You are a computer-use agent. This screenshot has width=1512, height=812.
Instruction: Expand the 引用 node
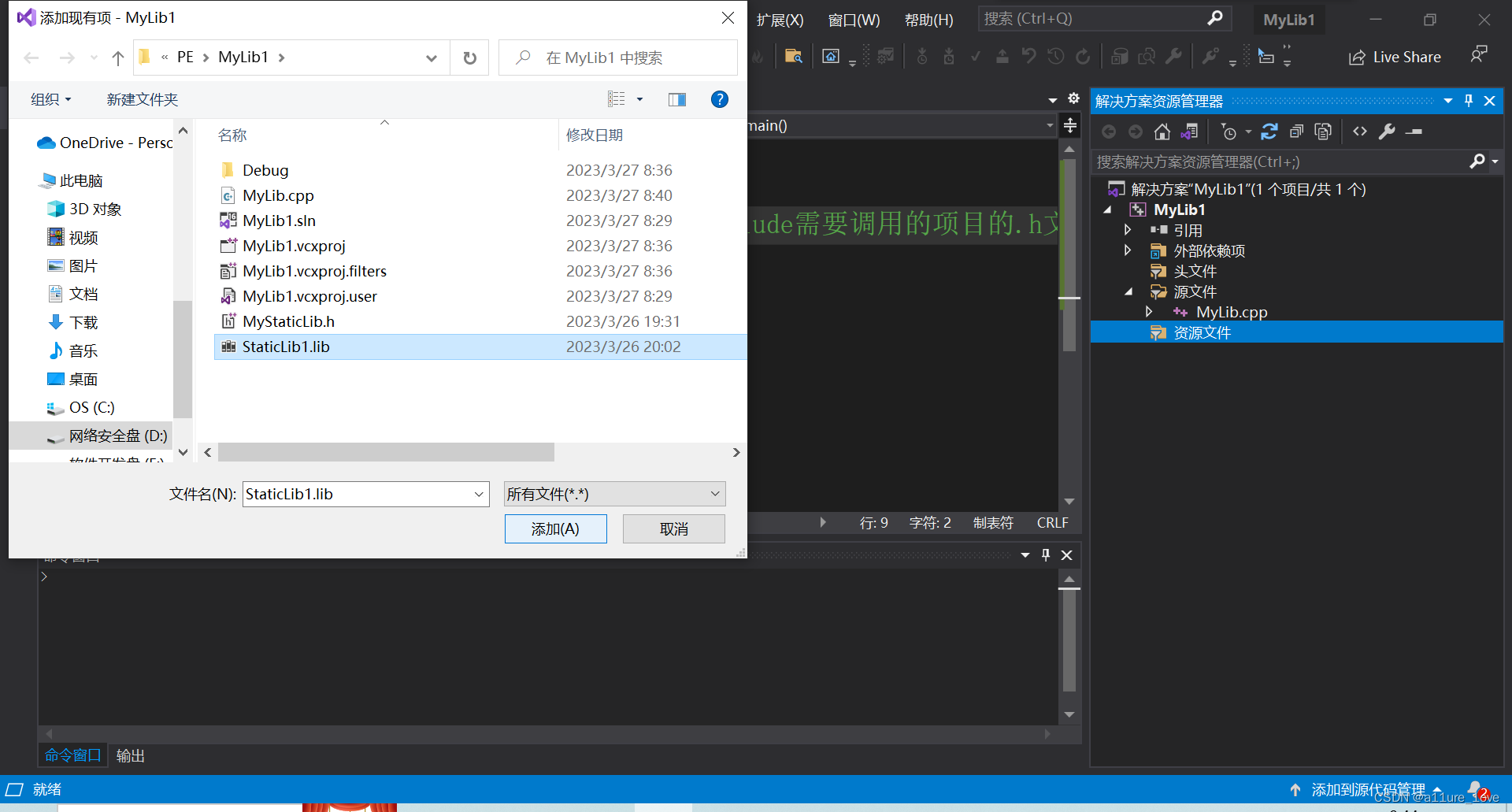(1128, 230)
